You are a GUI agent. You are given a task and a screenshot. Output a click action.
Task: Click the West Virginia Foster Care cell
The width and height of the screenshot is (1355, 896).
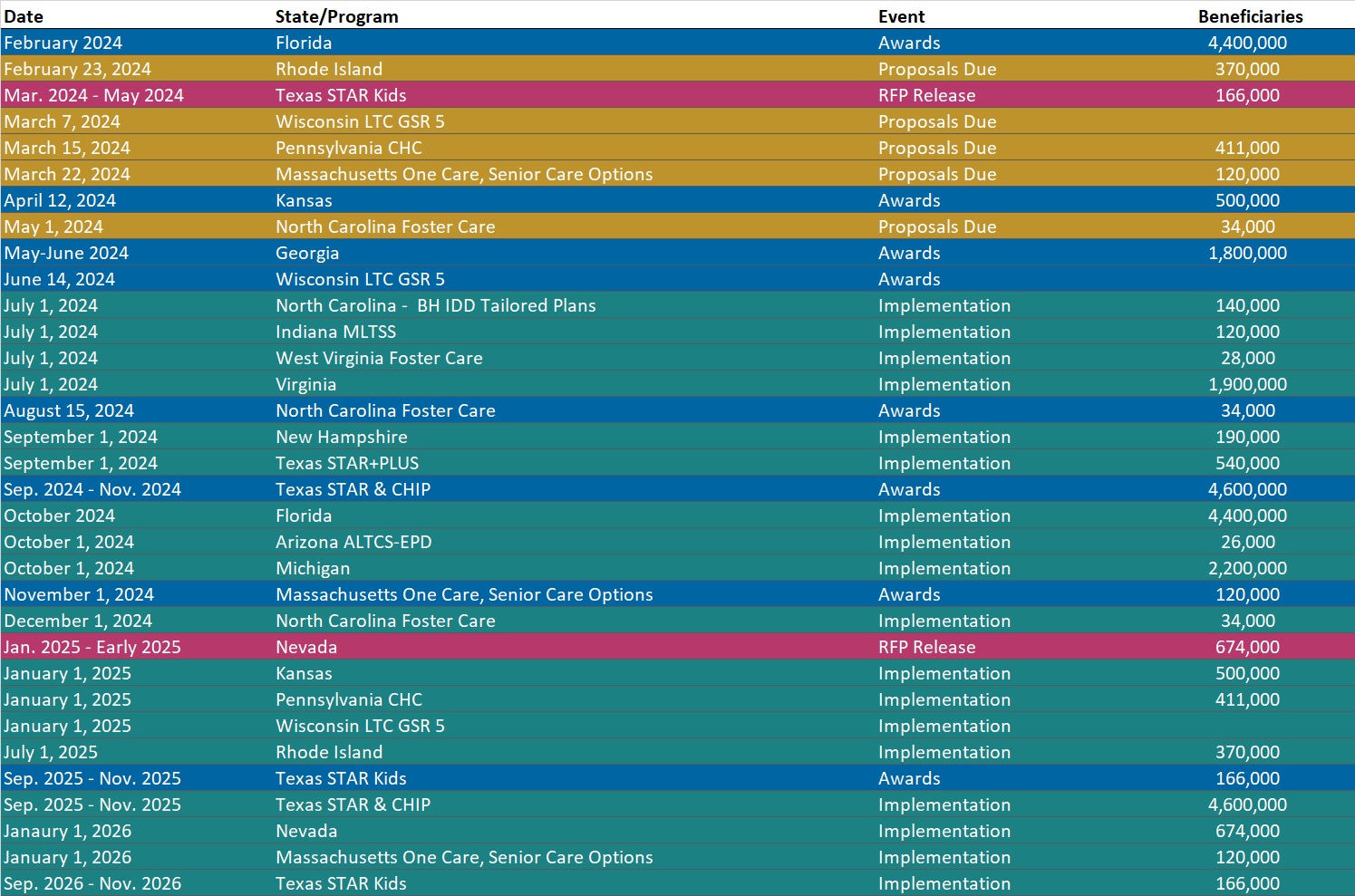(379, 358)
